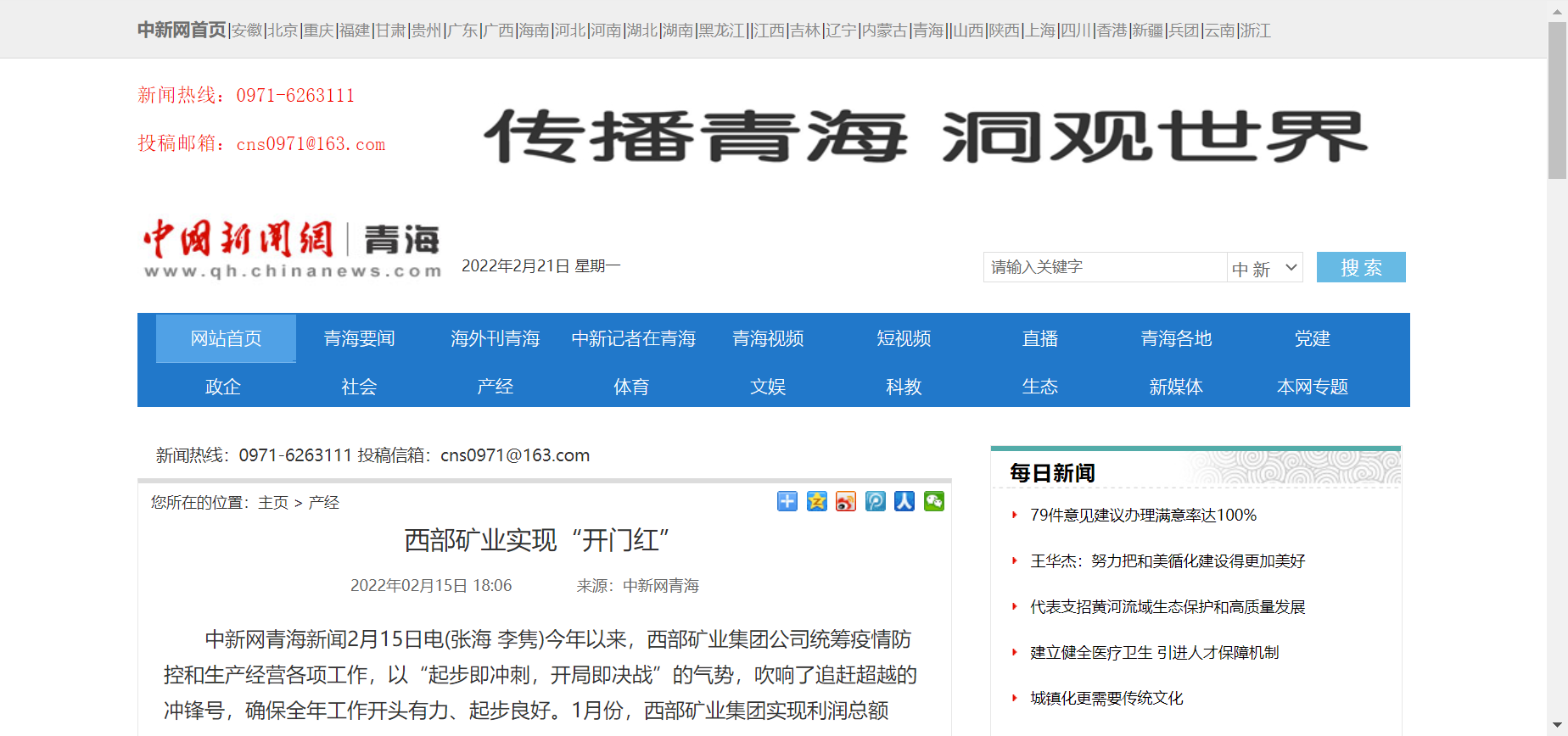Open 79件意见建议办理满意率达100% news link

pos(1143,516)
